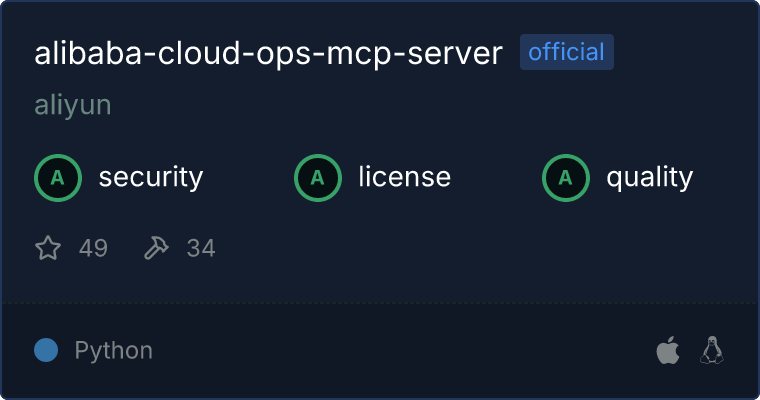
Task: Click the star icon
Action: click(x=48, y=248)
